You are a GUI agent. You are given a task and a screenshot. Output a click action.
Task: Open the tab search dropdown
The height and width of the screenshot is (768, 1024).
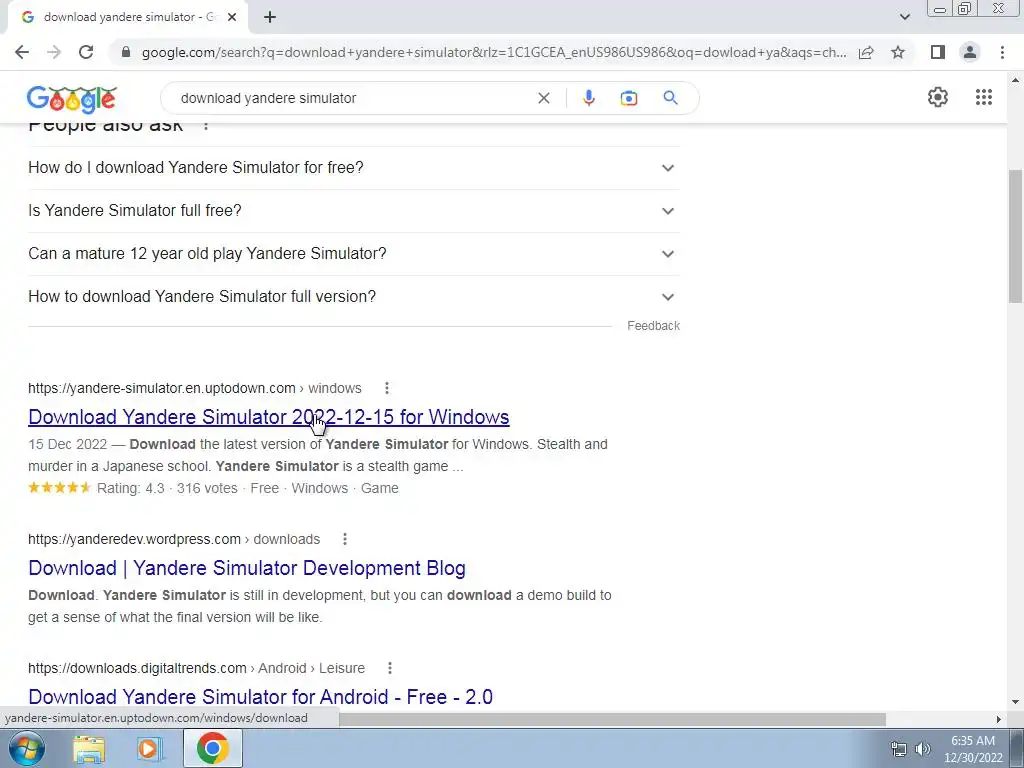pos(904,17)
